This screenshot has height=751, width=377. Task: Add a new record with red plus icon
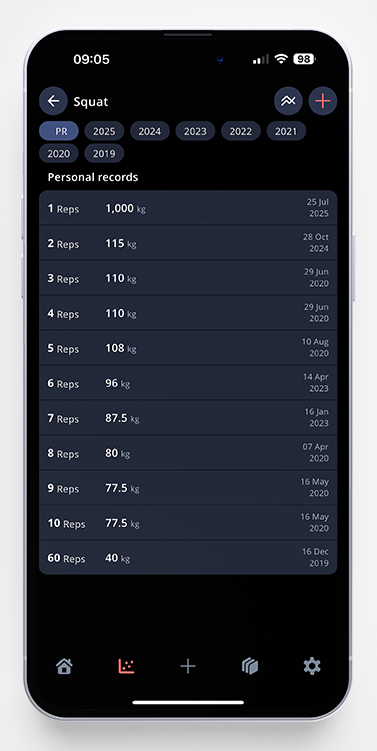(323, 101)
